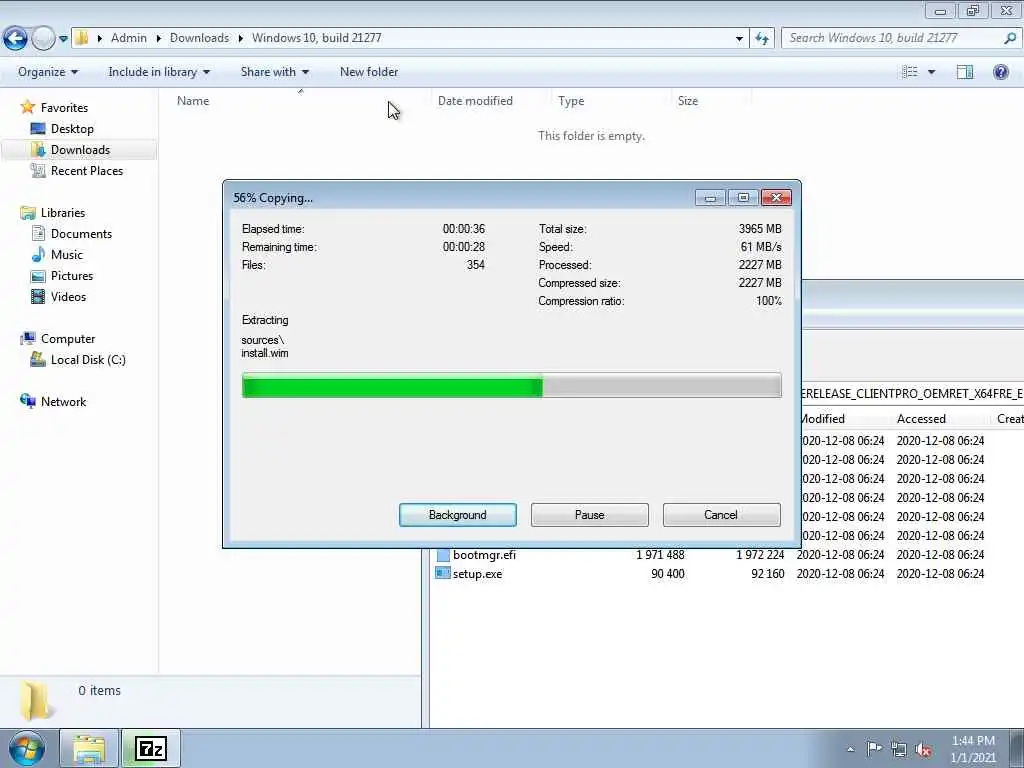Select Local Disk (C:) in navigation pane
Image resolution: width=1024 pixels, height=768 pixels.
click(88, 360)
